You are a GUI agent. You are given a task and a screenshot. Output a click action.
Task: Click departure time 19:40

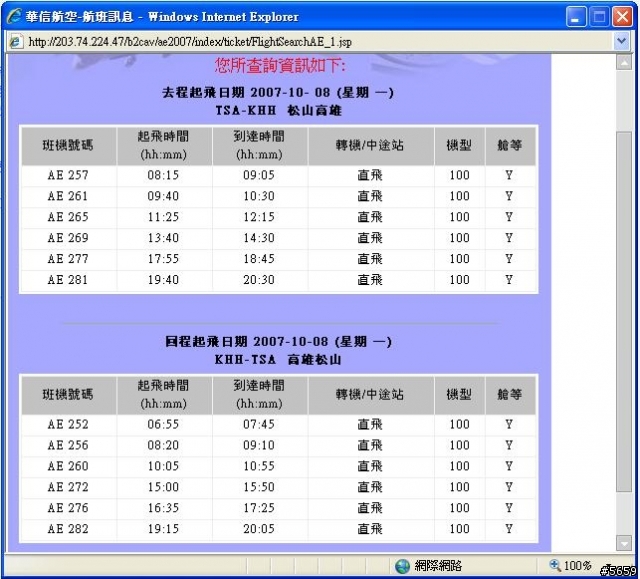pyautogui.click(x=163, y=280)
